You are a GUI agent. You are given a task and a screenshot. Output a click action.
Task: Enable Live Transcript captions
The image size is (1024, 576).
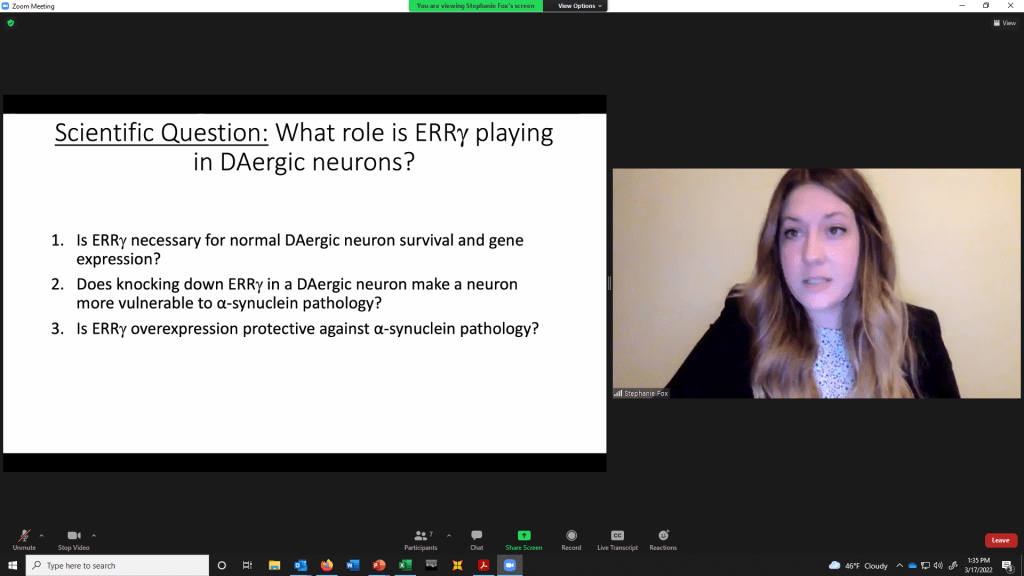point(617,538)
